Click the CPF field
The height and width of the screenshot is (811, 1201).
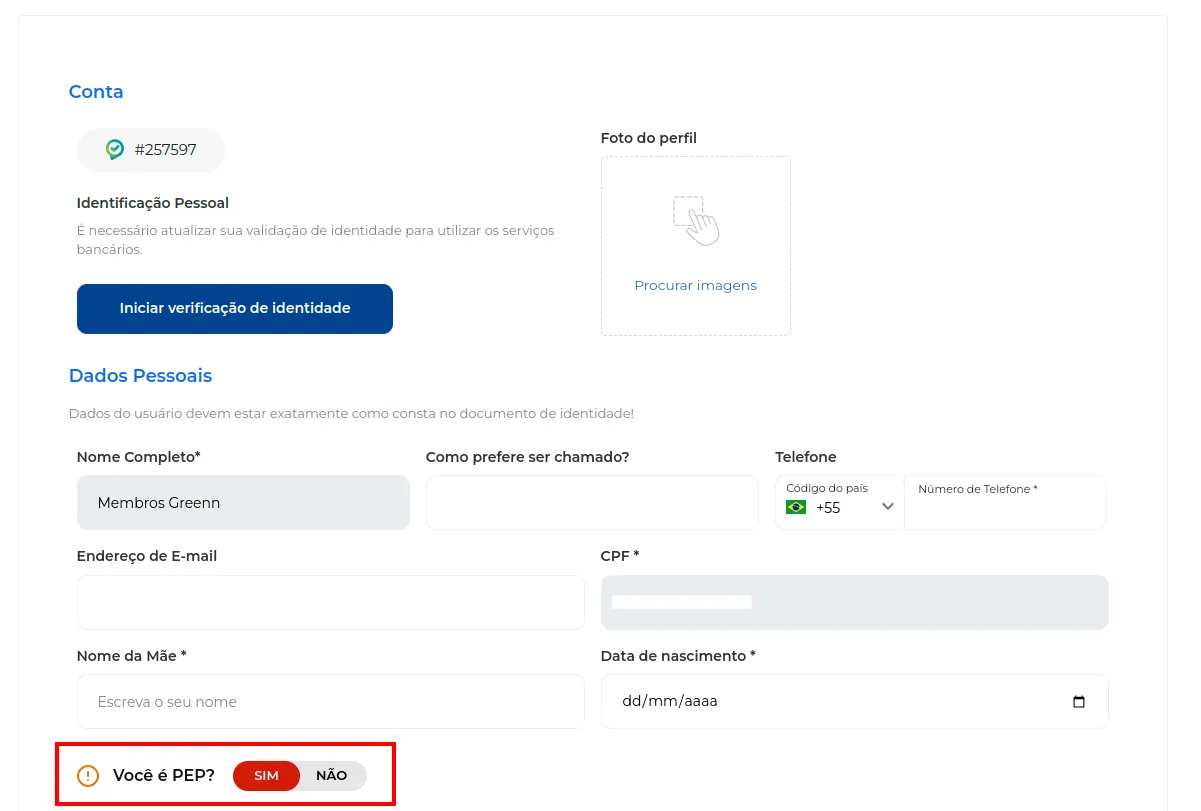(x=855, y=602)
